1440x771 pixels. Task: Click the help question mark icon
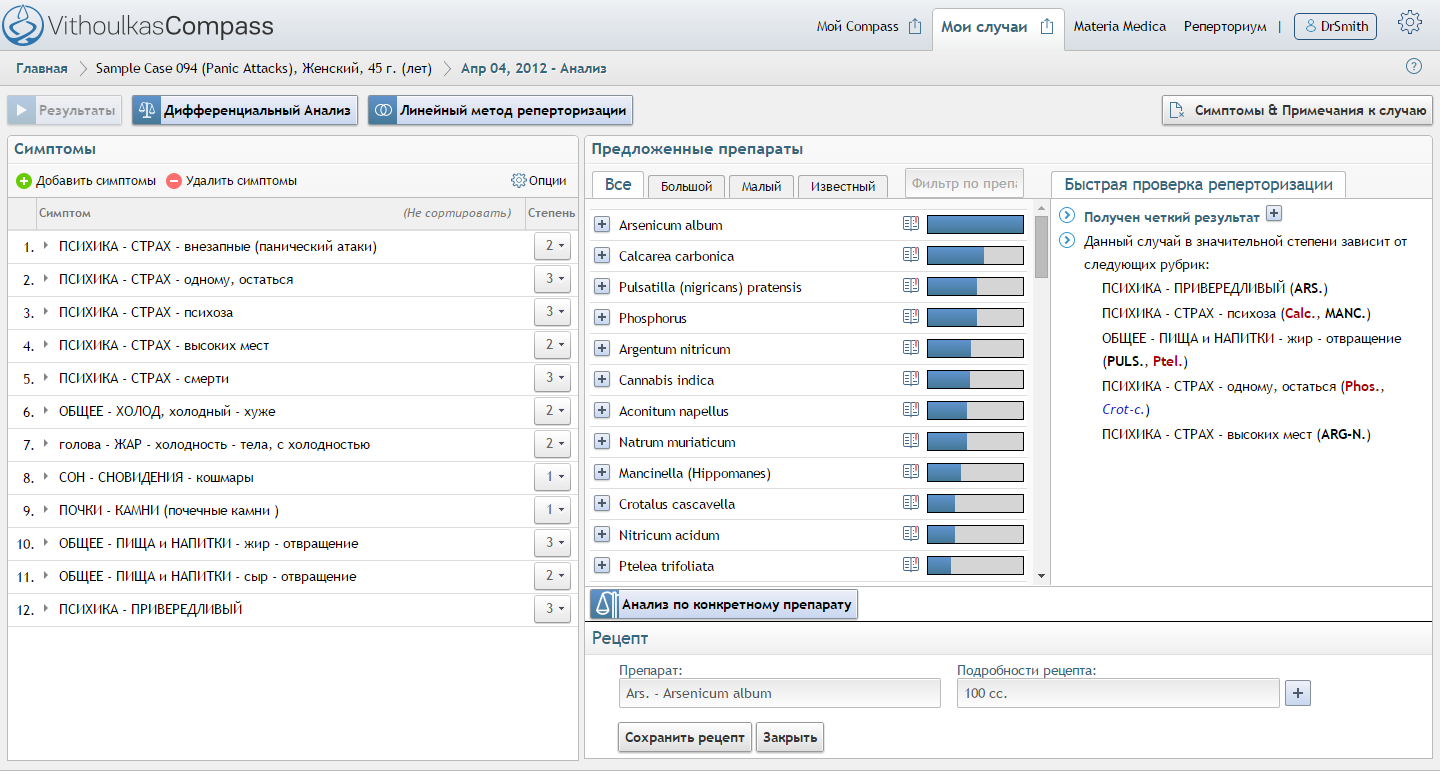coord(1414,67)
